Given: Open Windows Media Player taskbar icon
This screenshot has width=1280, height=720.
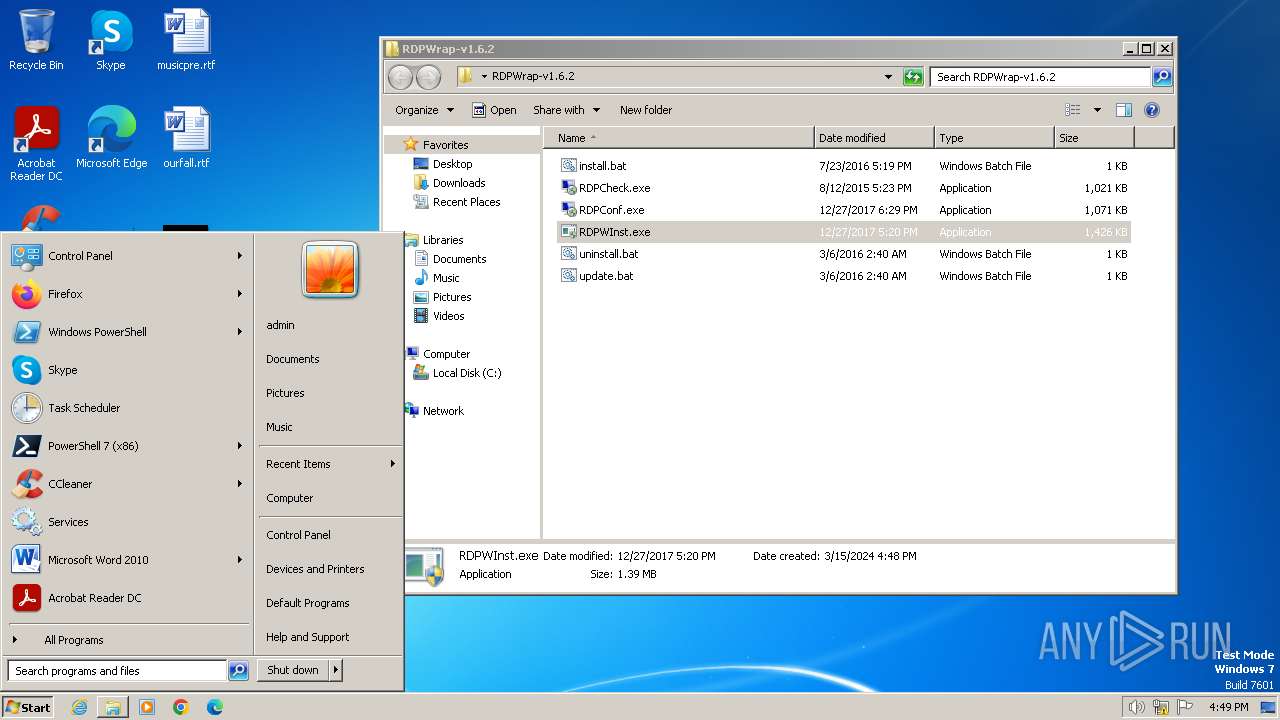Looking at the screenshot, I should click(147, 707).
